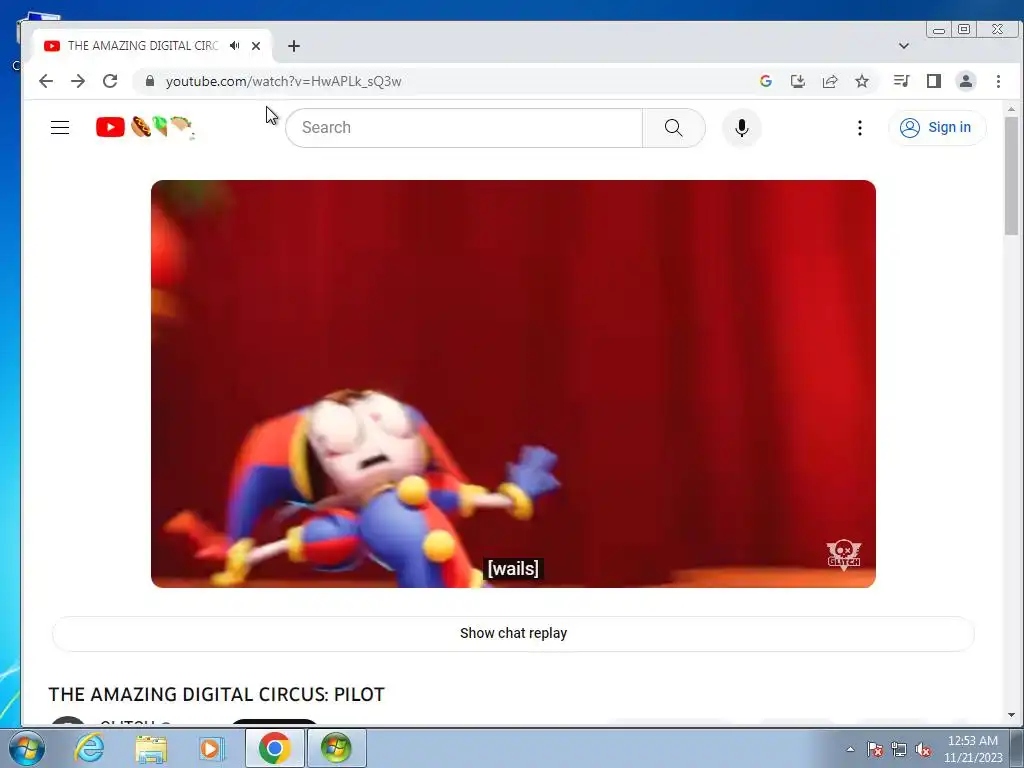This screenshot has width=1024, height=768.
Task: Switch to the Chrome taskbar button
Action: pyautogui.click(x=275, y=748)
